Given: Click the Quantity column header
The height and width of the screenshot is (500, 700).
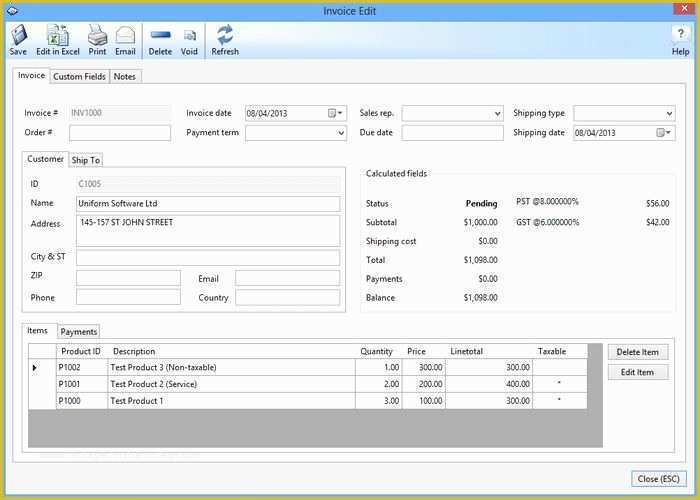Looking at the screenshot, I should click(379, 351).
